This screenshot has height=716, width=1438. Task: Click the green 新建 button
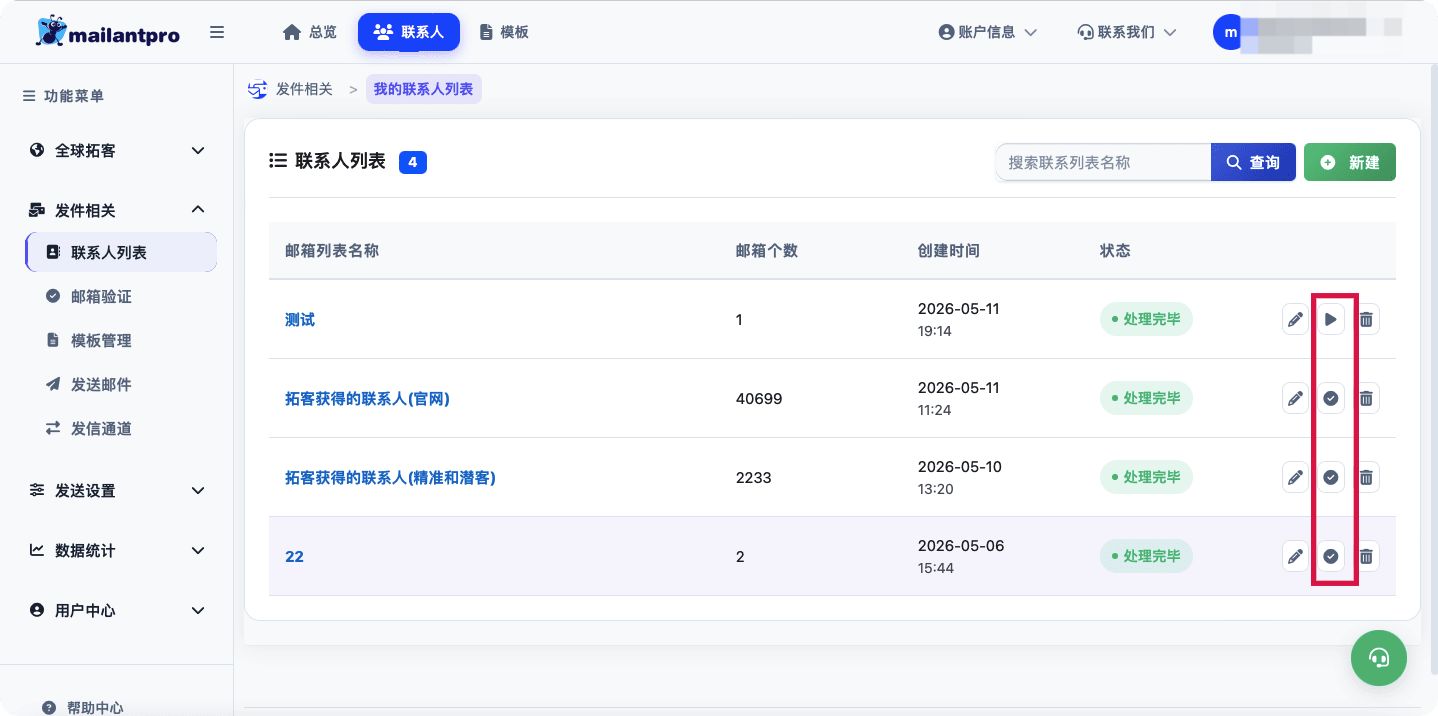coord(1350,162)
